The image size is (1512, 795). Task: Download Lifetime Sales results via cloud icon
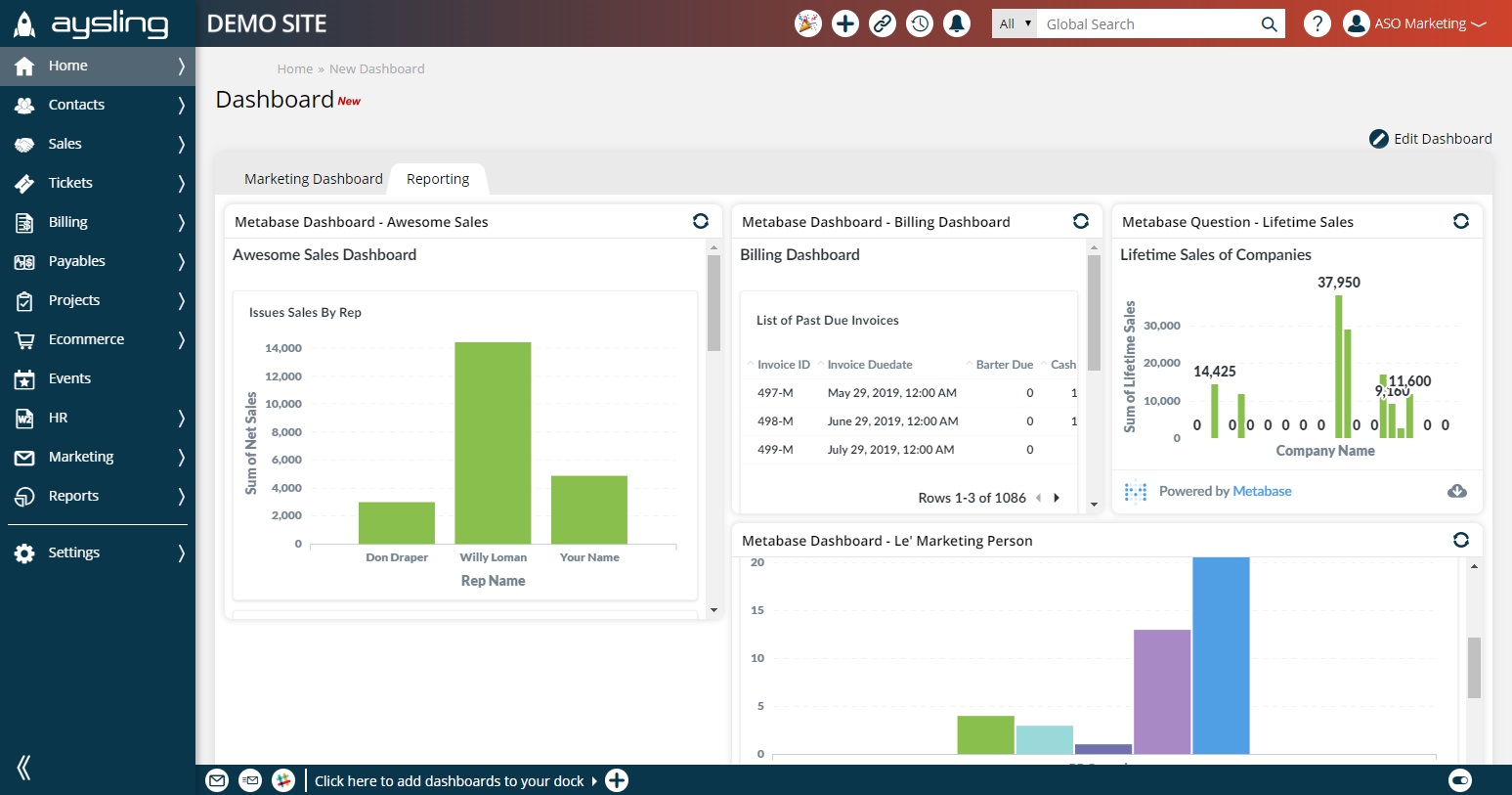(1457, 491)
